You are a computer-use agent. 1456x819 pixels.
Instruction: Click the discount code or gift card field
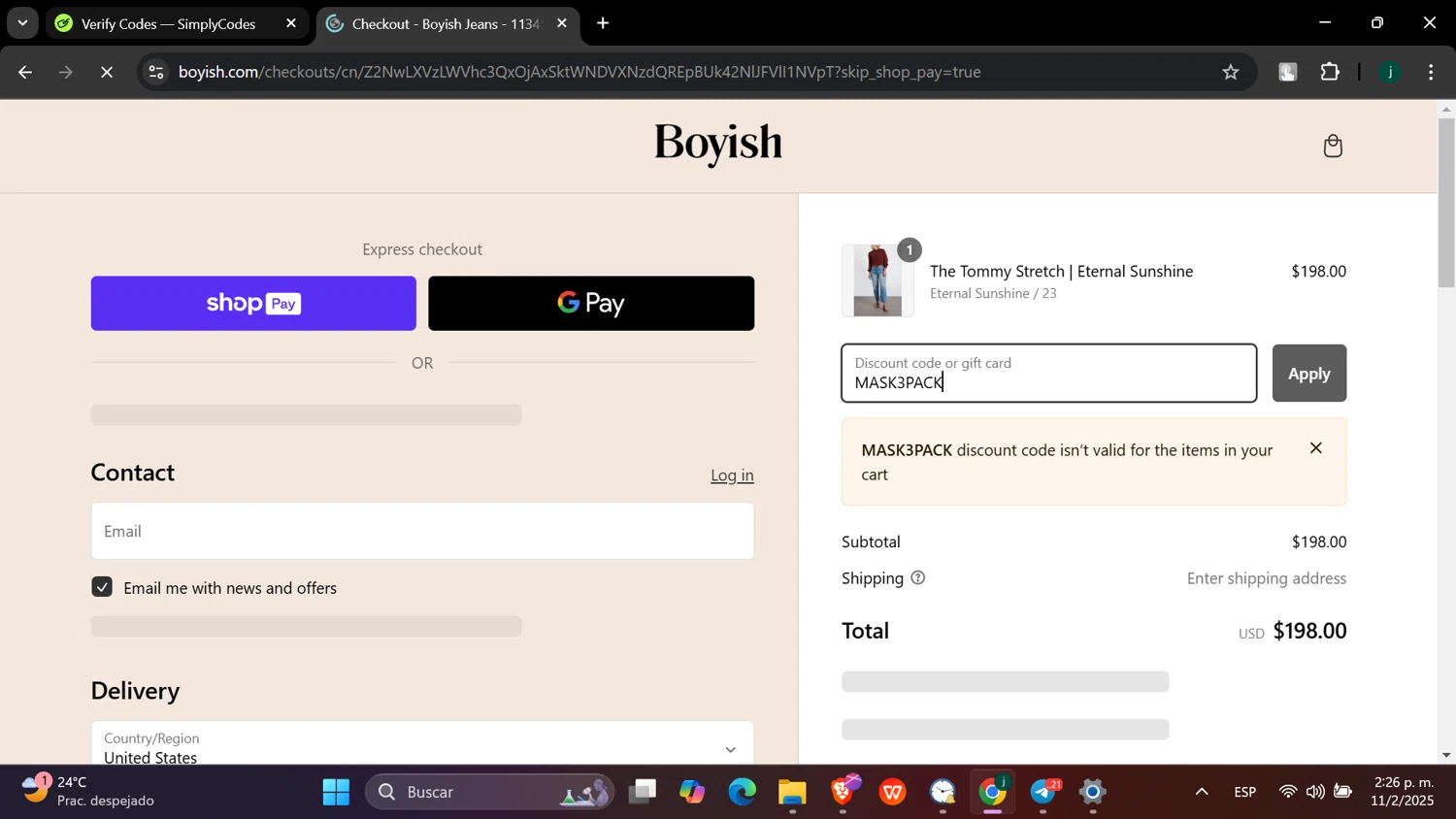pyautogui.click(x=1049, y=374)
